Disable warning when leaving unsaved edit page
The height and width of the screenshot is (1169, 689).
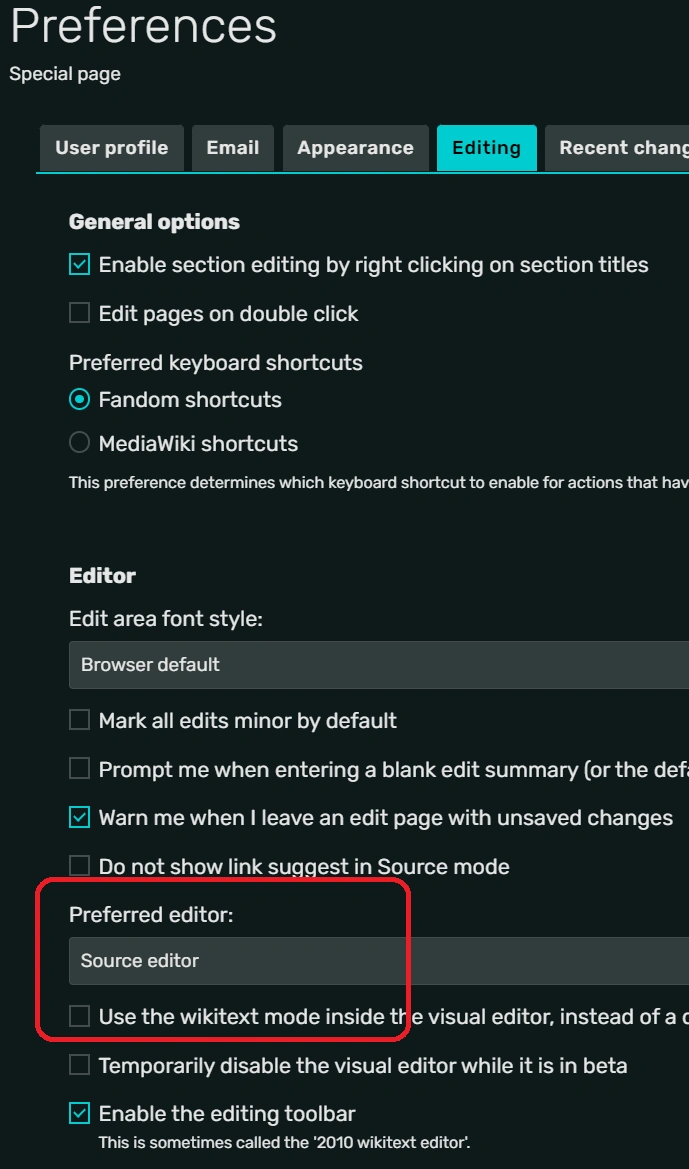(78, 817)
